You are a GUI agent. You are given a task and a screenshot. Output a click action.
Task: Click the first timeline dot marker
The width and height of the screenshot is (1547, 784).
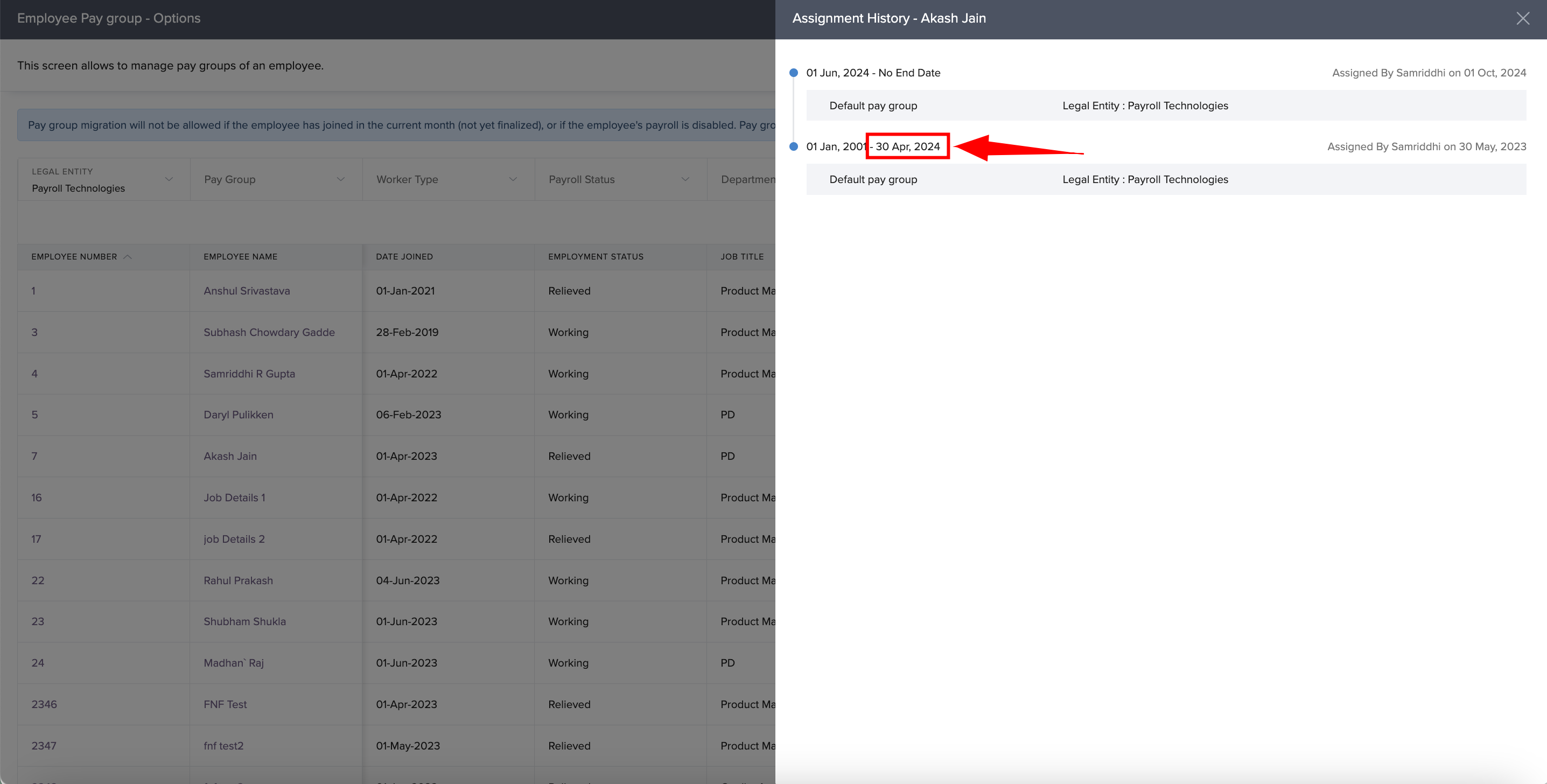[x=793, y=73]
